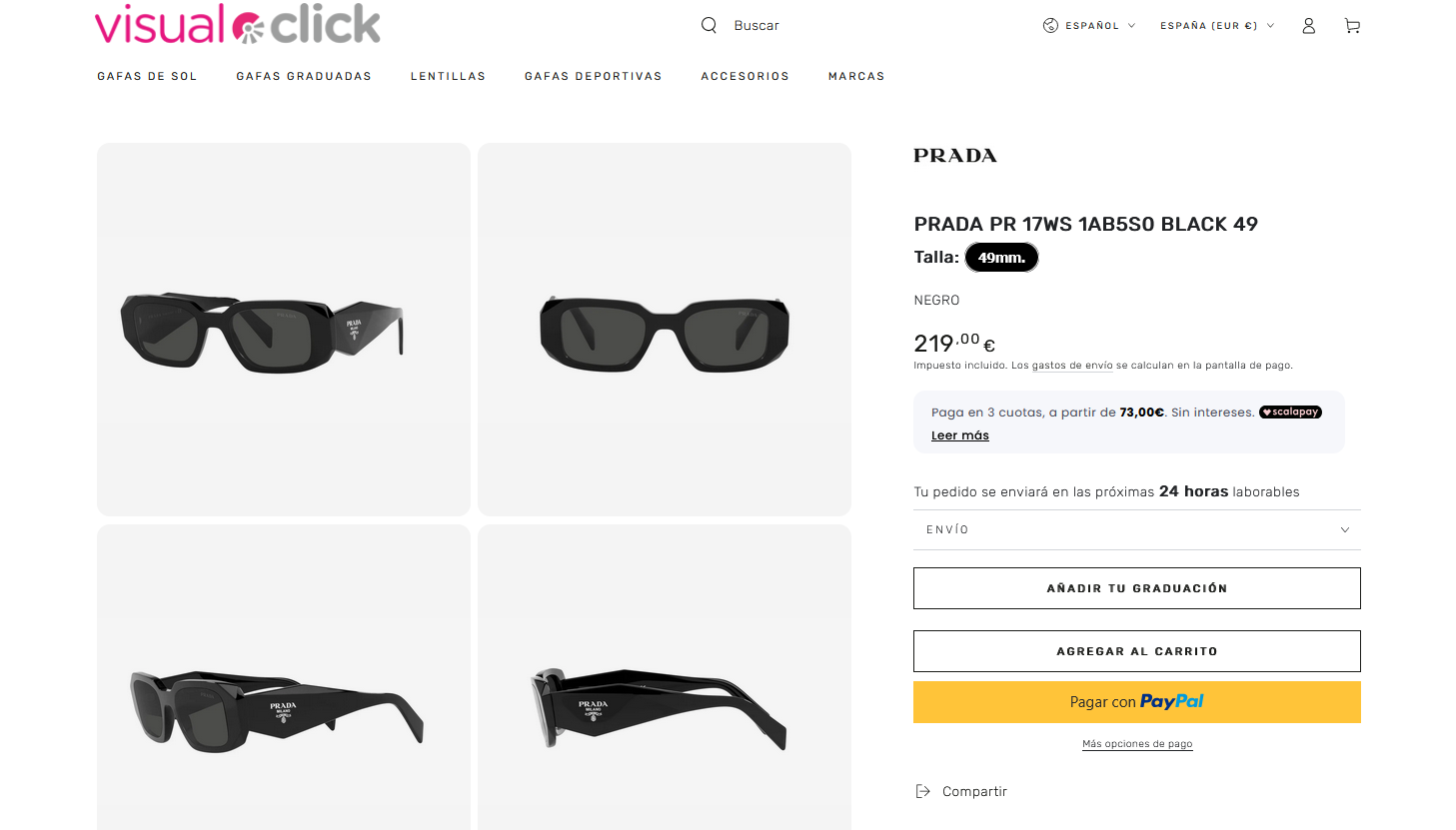Go to the Visual Click logo homepage

(x=238, y=24)
